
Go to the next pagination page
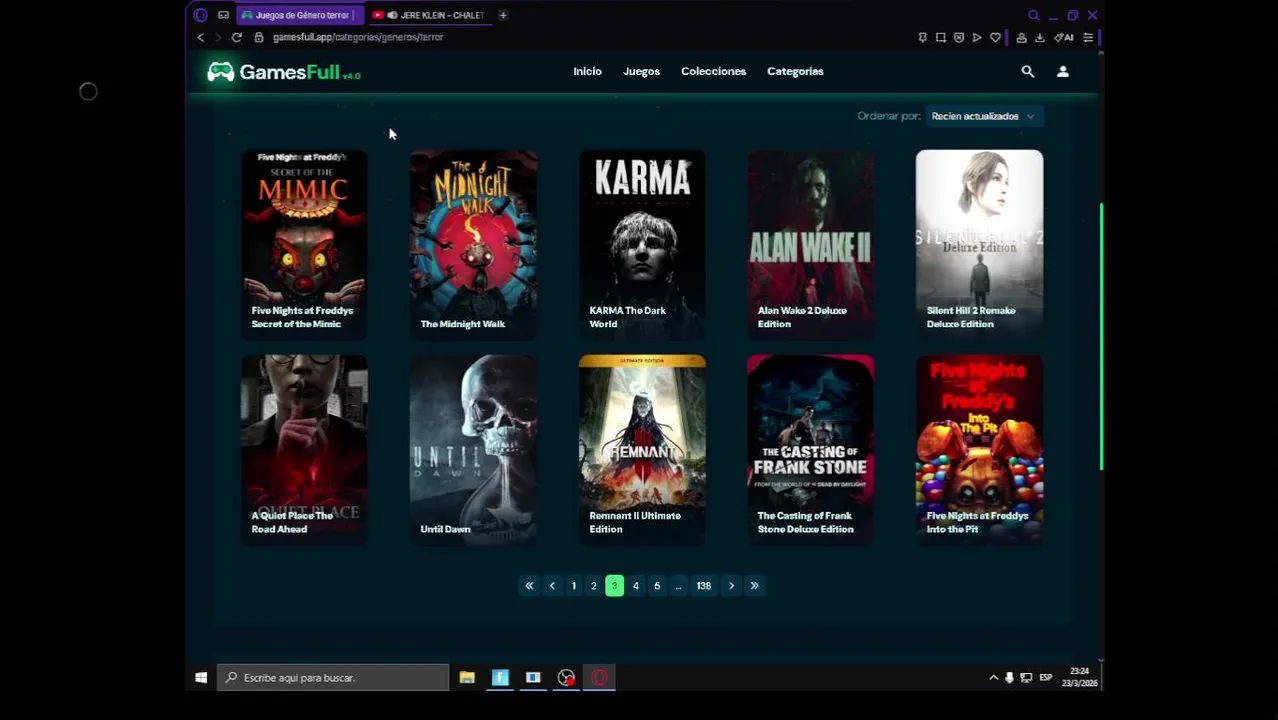(x=731, y=586)
